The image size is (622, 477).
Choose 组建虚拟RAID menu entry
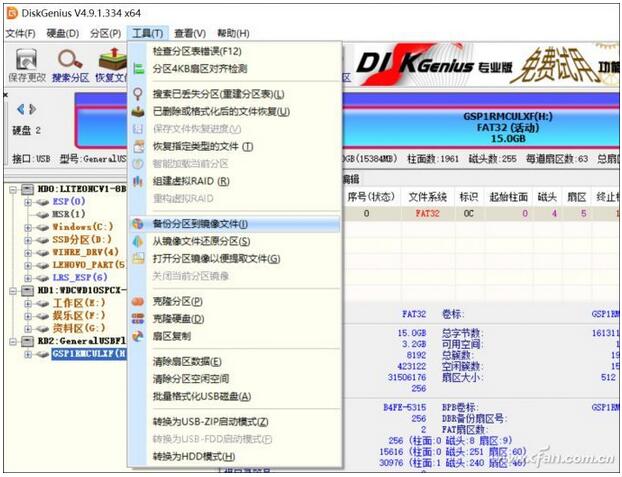(x=235, y=181)
